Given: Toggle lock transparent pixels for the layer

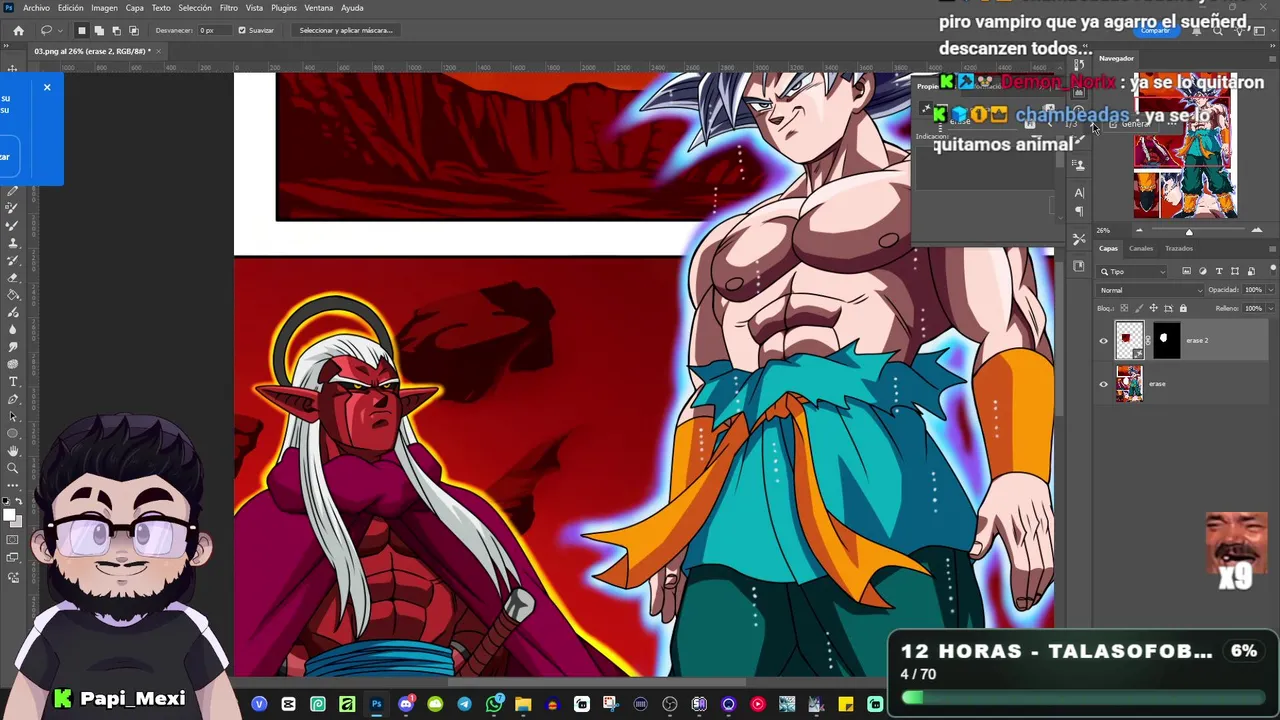Looking at the screenshot, I should [x=1124, y=308].
